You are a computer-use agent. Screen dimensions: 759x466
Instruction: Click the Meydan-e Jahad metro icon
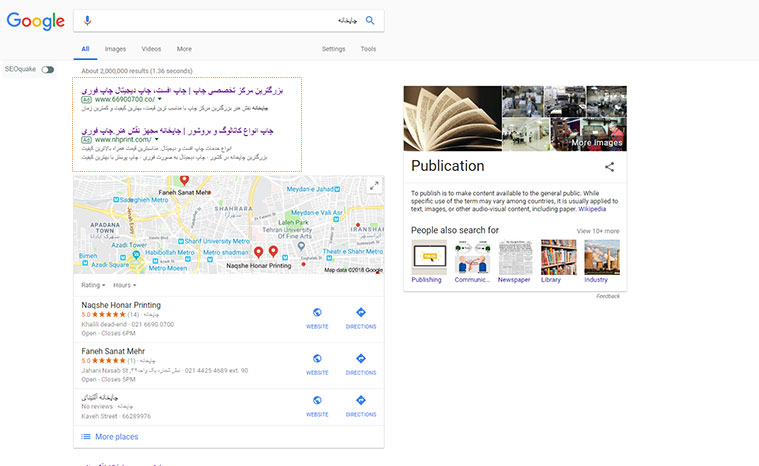[x=337, y=189]
